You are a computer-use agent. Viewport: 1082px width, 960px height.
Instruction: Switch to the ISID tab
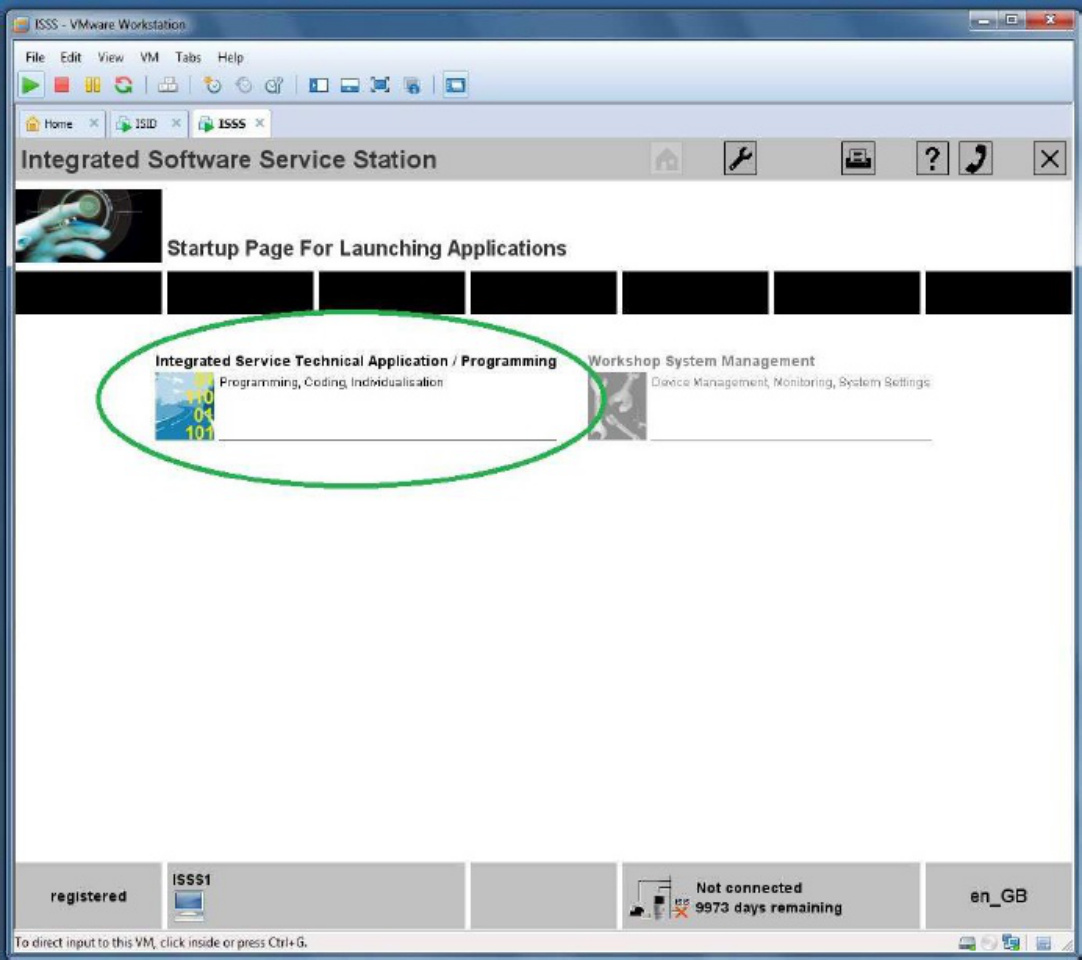tap(145, 124)
